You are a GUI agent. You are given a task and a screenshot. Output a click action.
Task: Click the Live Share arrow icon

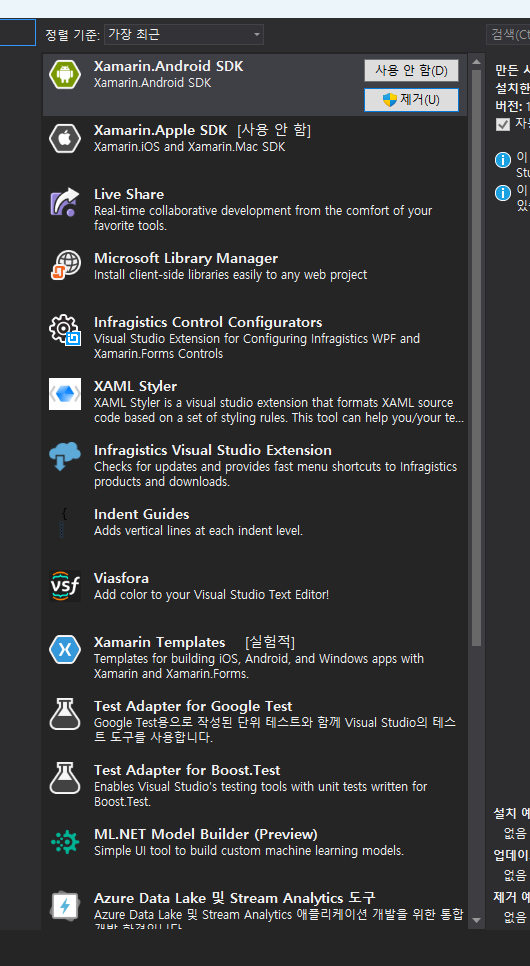click(x=65, y=203)
